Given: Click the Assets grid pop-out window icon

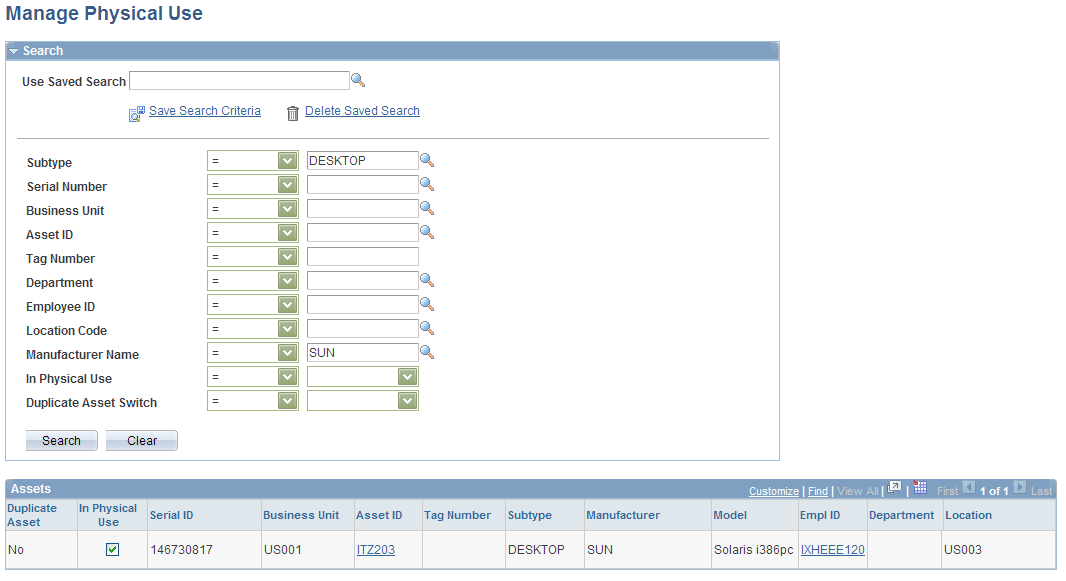Looking at the screenshot, I should pyautogui.click(x=895, y=487).
